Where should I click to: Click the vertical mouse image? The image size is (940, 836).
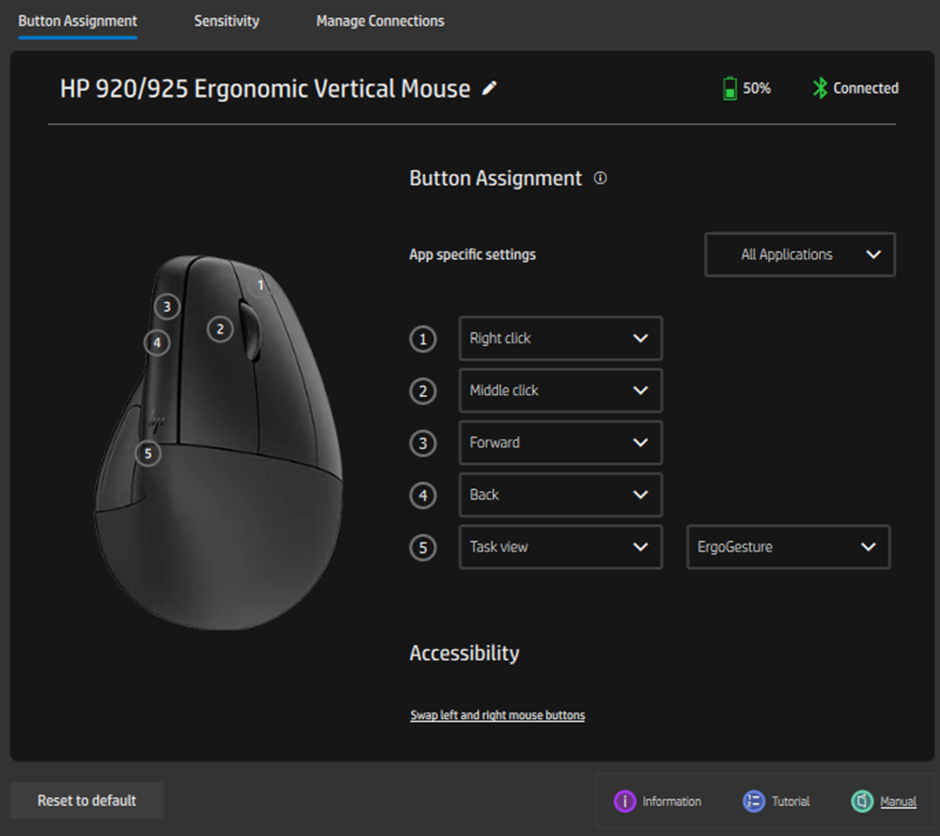click(218, 443)
